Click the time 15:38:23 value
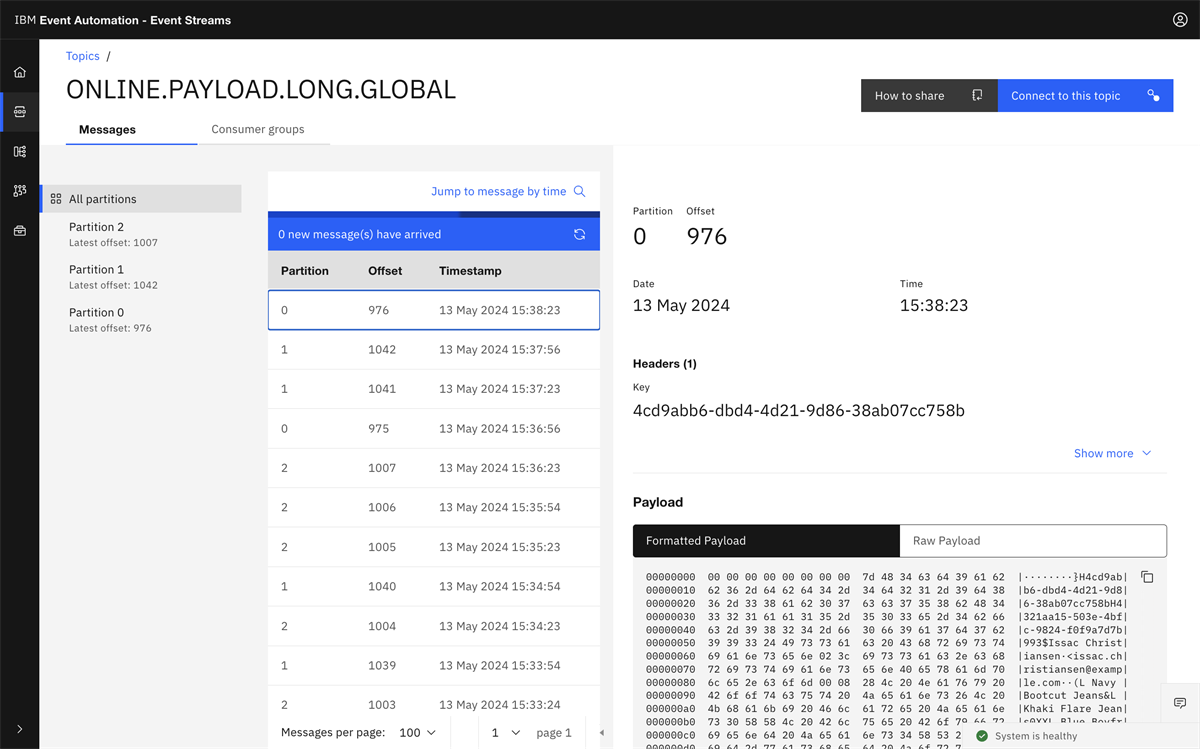1200x749 pixels. click(x=934, y=305)
